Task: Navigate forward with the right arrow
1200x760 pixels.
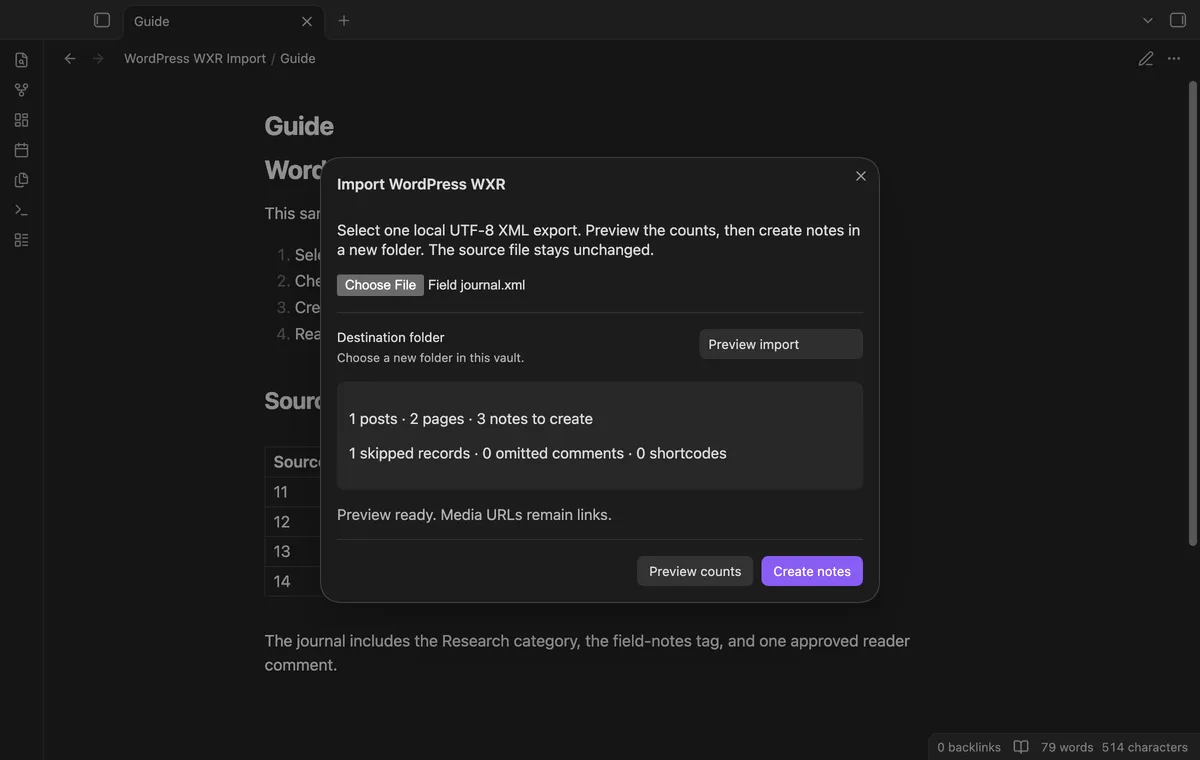Action: [98, 58]
